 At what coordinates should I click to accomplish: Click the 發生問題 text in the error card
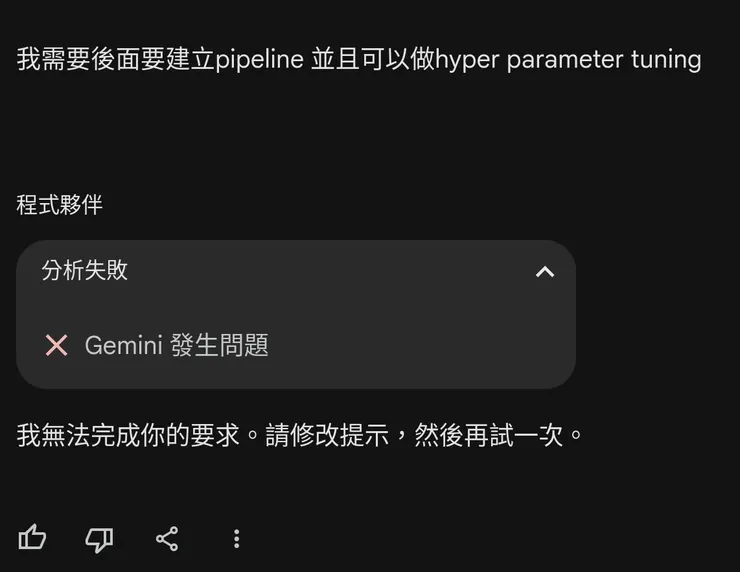coord(221,345)
